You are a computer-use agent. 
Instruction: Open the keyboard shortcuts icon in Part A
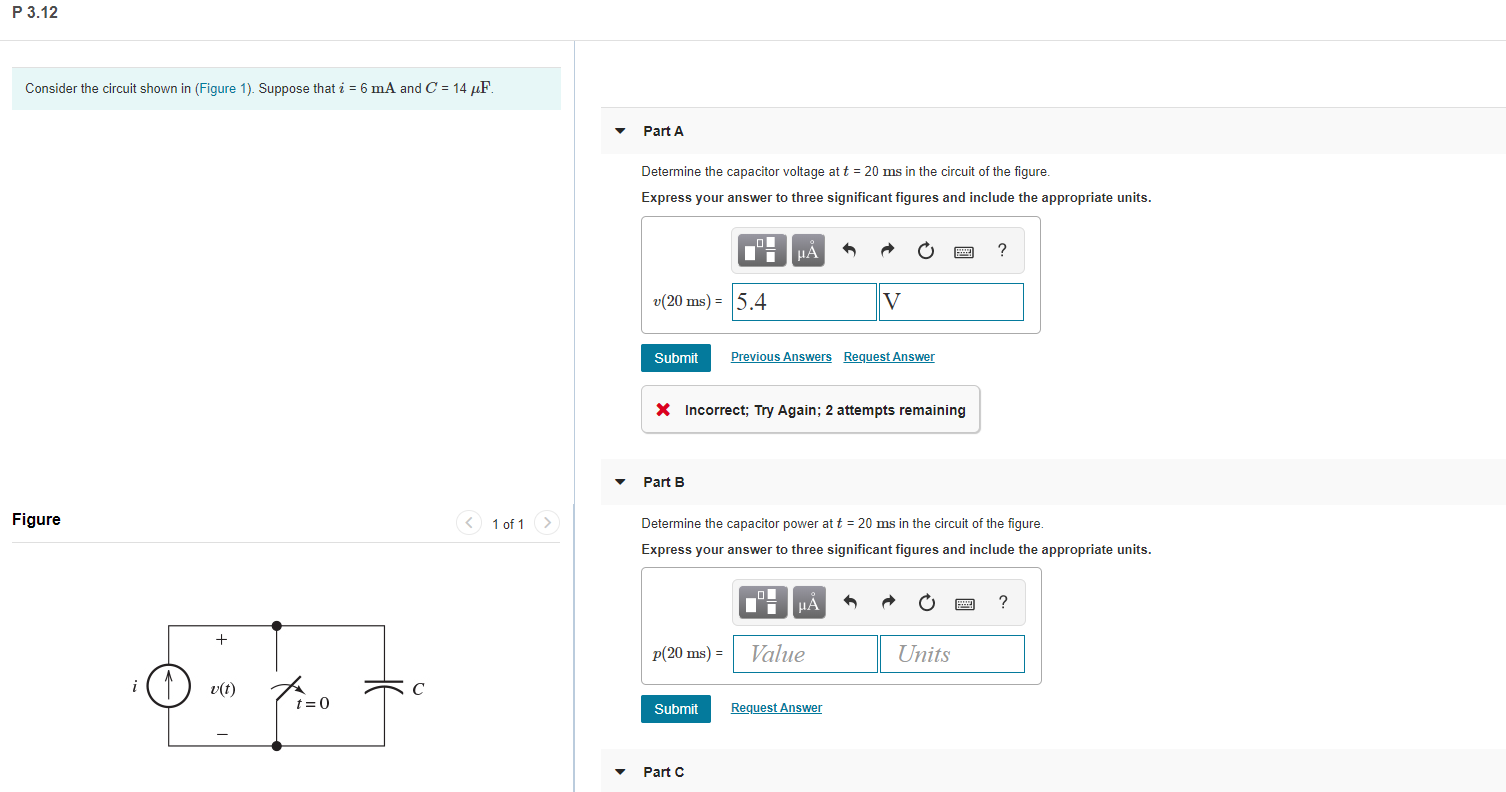click(x=963, y=250)
